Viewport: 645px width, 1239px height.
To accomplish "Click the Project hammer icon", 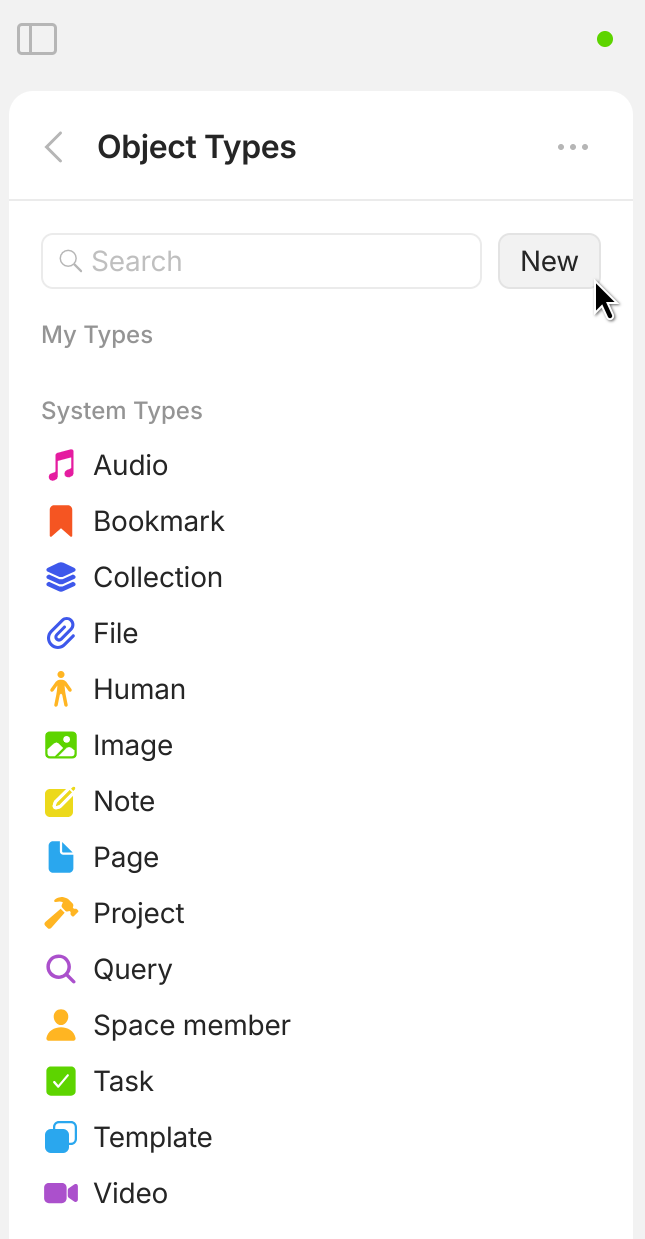I will pos(61,913).
